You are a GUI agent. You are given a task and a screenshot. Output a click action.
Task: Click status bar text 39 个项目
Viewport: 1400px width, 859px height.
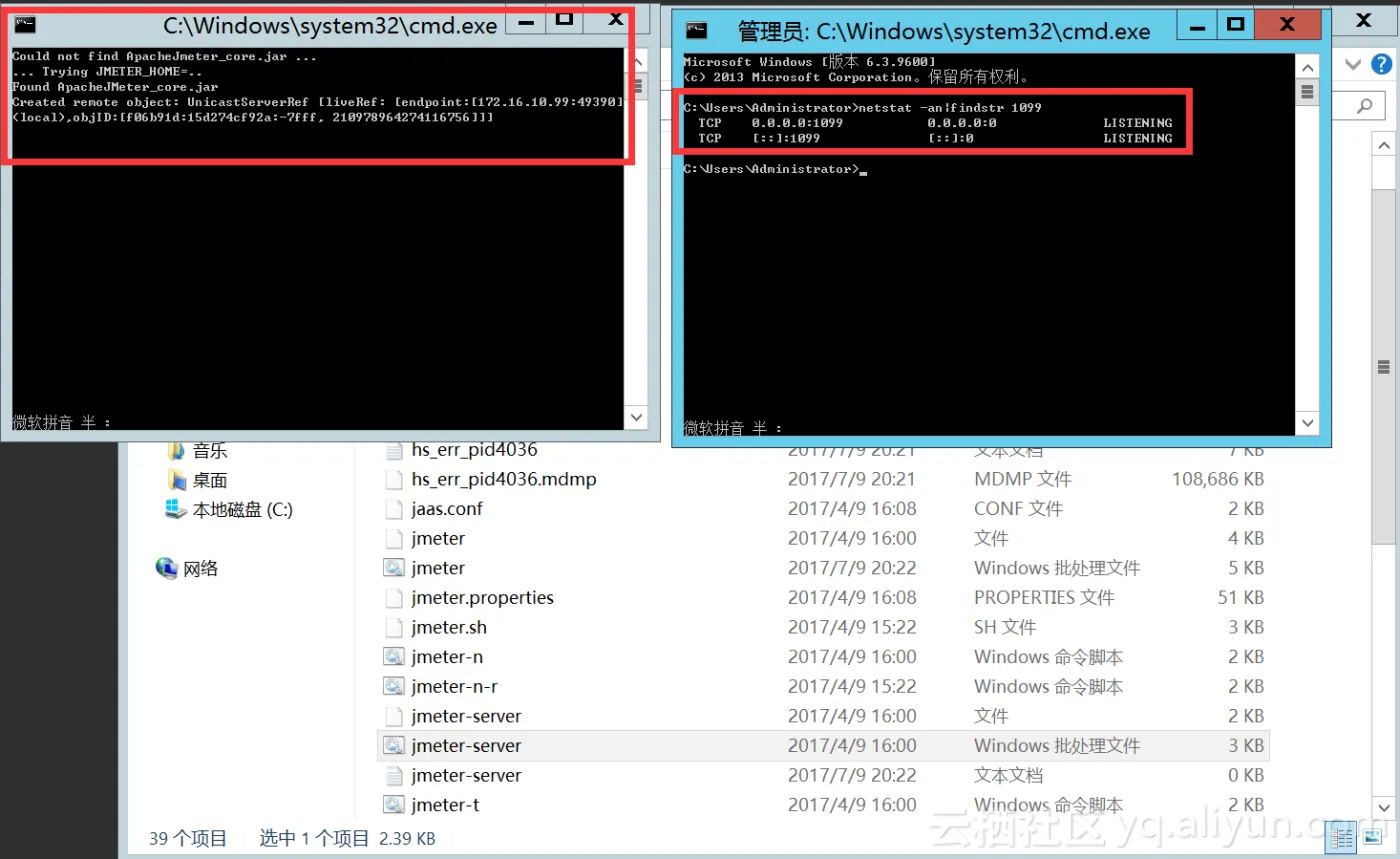pos(188,838)
